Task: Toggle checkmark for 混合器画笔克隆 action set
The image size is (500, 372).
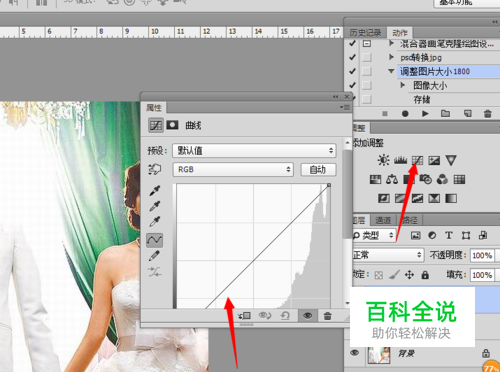Action: [x=352, y=44]
